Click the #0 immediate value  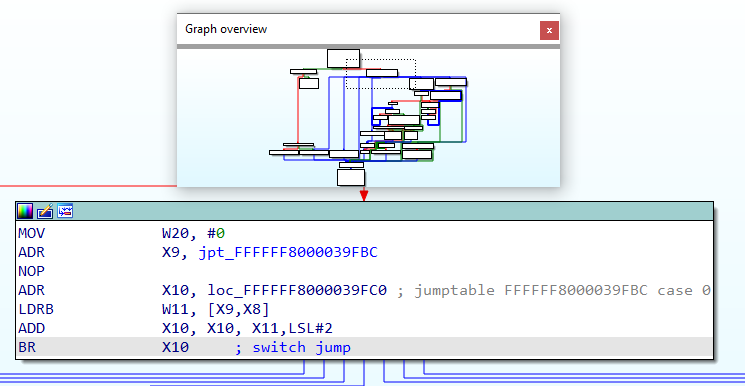click(x=216, y=233)
